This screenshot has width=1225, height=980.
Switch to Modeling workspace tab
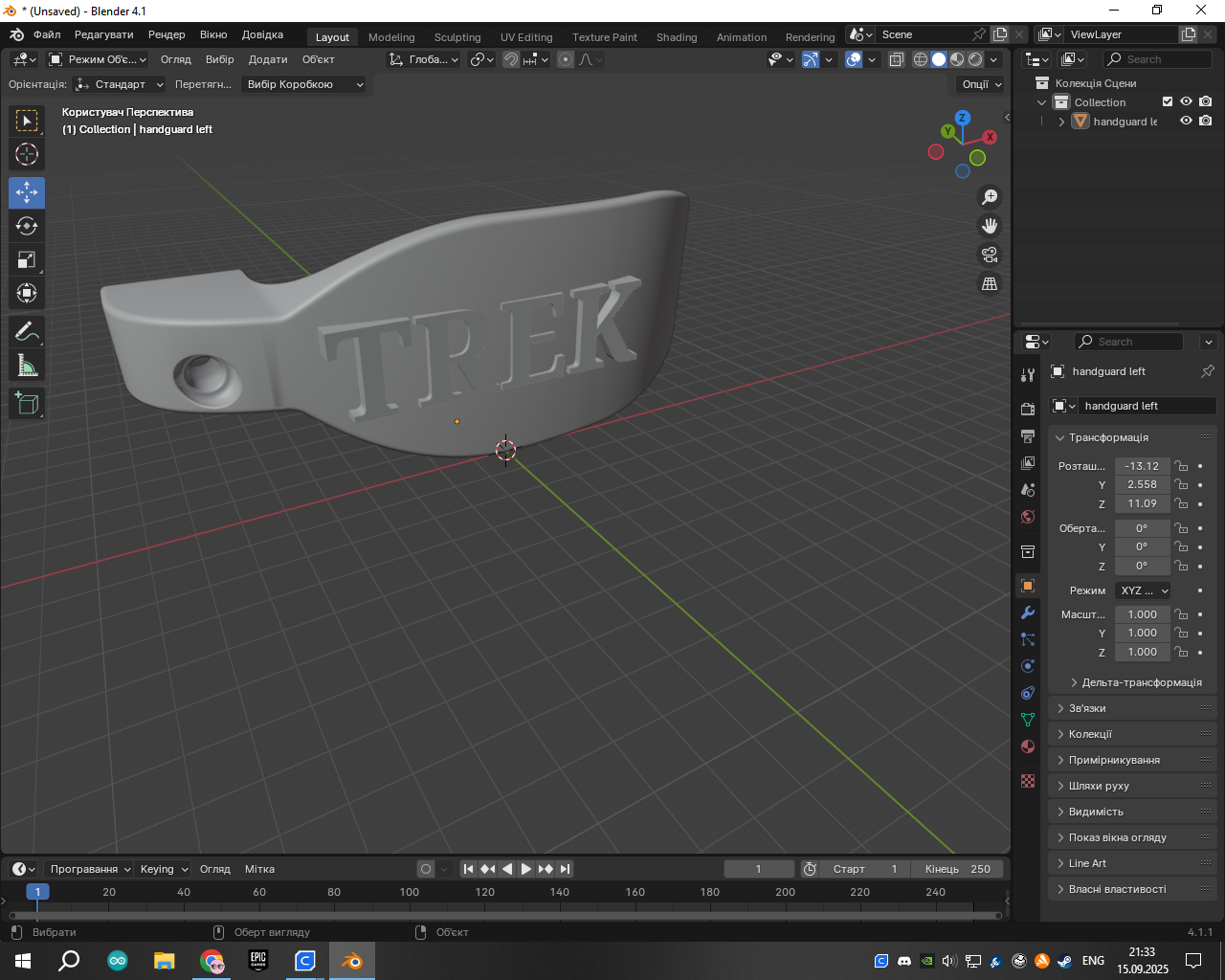click(391, 37)
